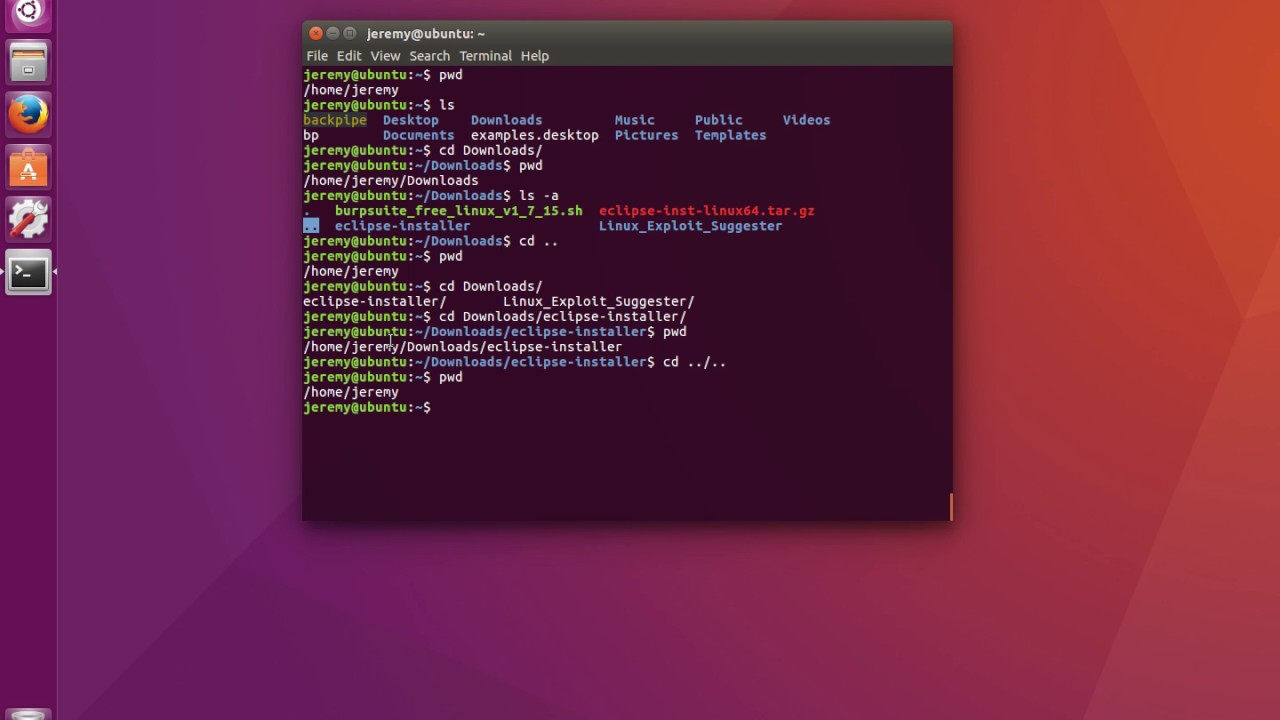Click the cd Downloads/eclipse-installer/ command
The width and height of the screenshot is (1280, 720).
pyautogui.click(x=563, y=317)
